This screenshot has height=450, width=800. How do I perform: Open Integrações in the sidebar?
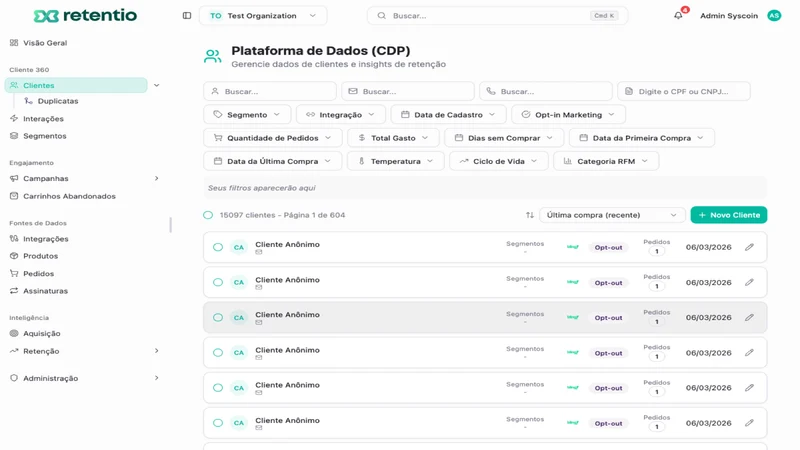click(45, 239)
